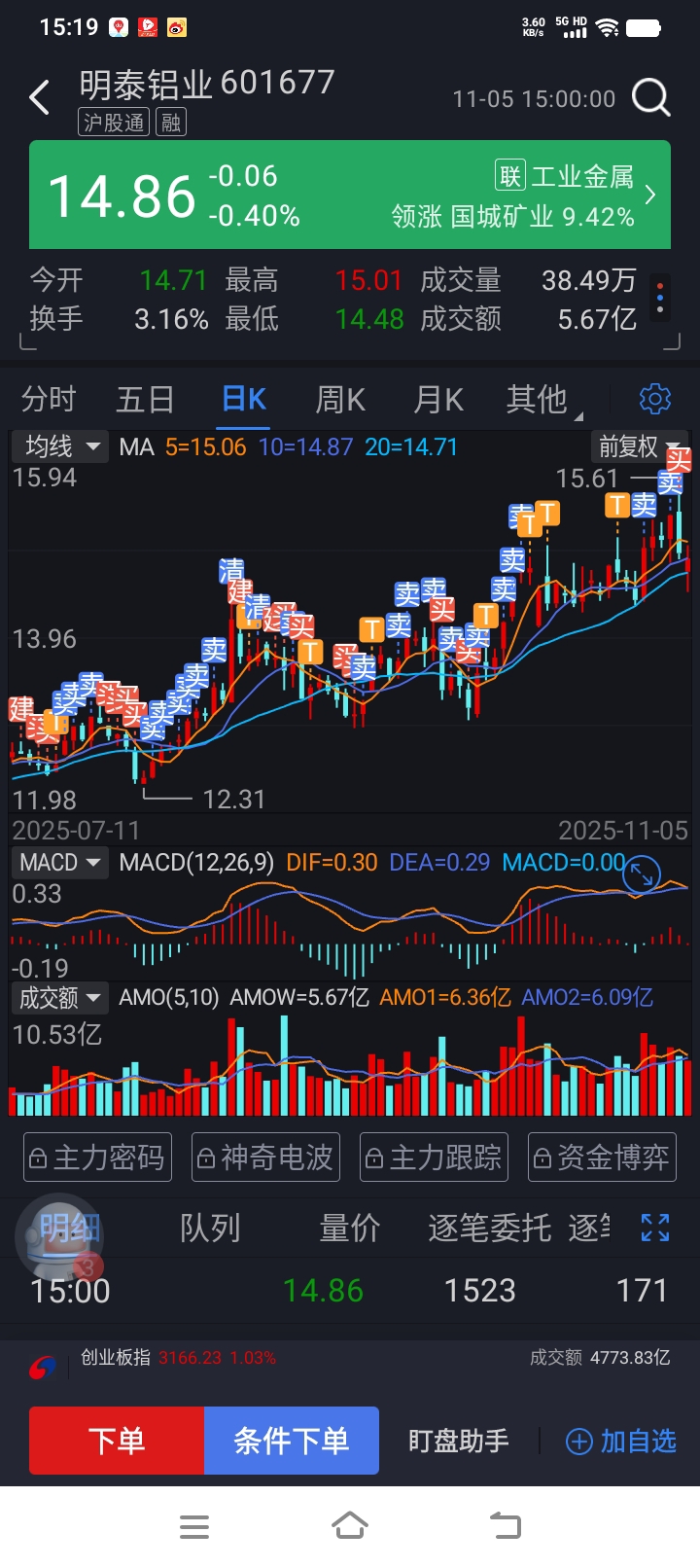Image resolution: width=700 pixels, height=1568 pixels.
Task: Tap the blue 条件下单 button
Action: point(292,1441)
